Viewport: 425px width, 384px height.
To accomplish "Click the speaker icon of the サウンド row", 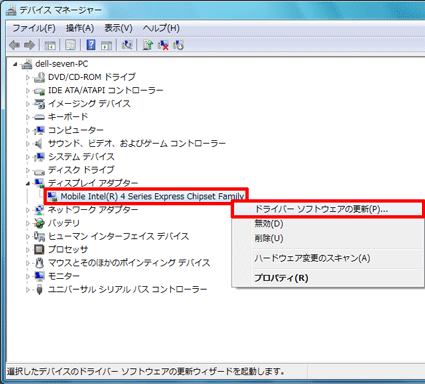I will [x=39, y=143].
